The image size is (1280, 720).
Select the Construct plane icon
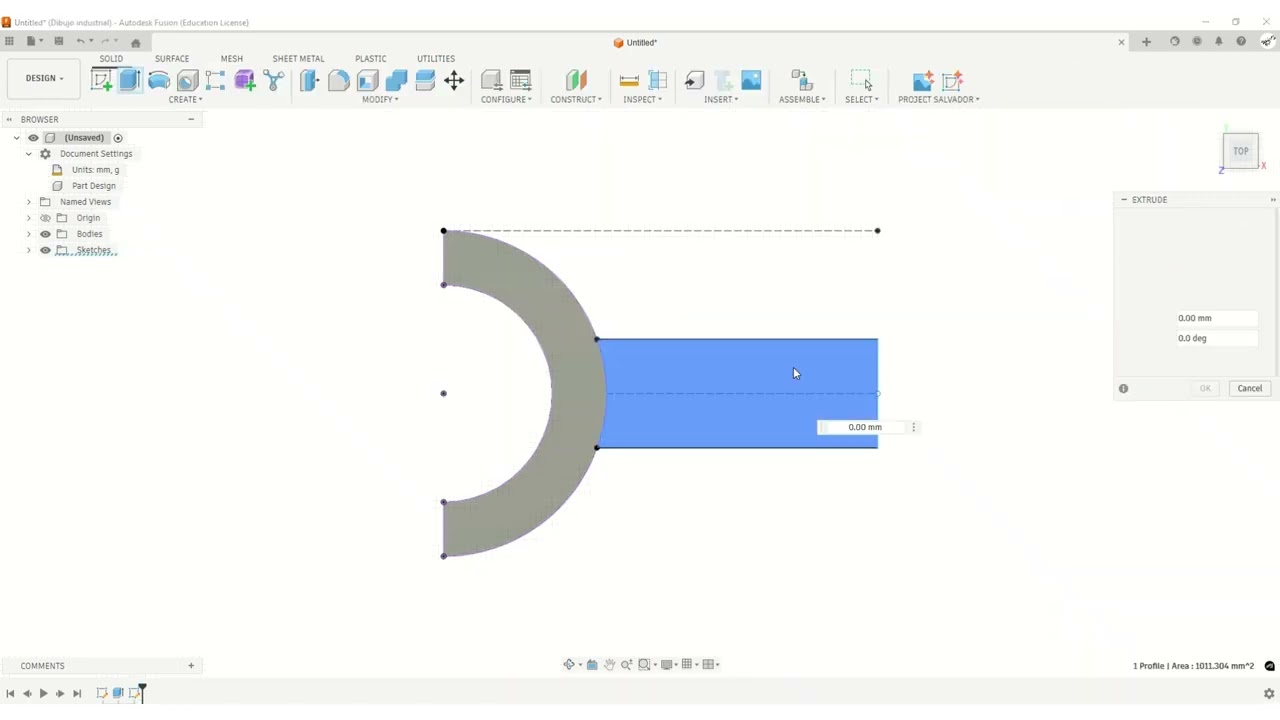(576, 81)
